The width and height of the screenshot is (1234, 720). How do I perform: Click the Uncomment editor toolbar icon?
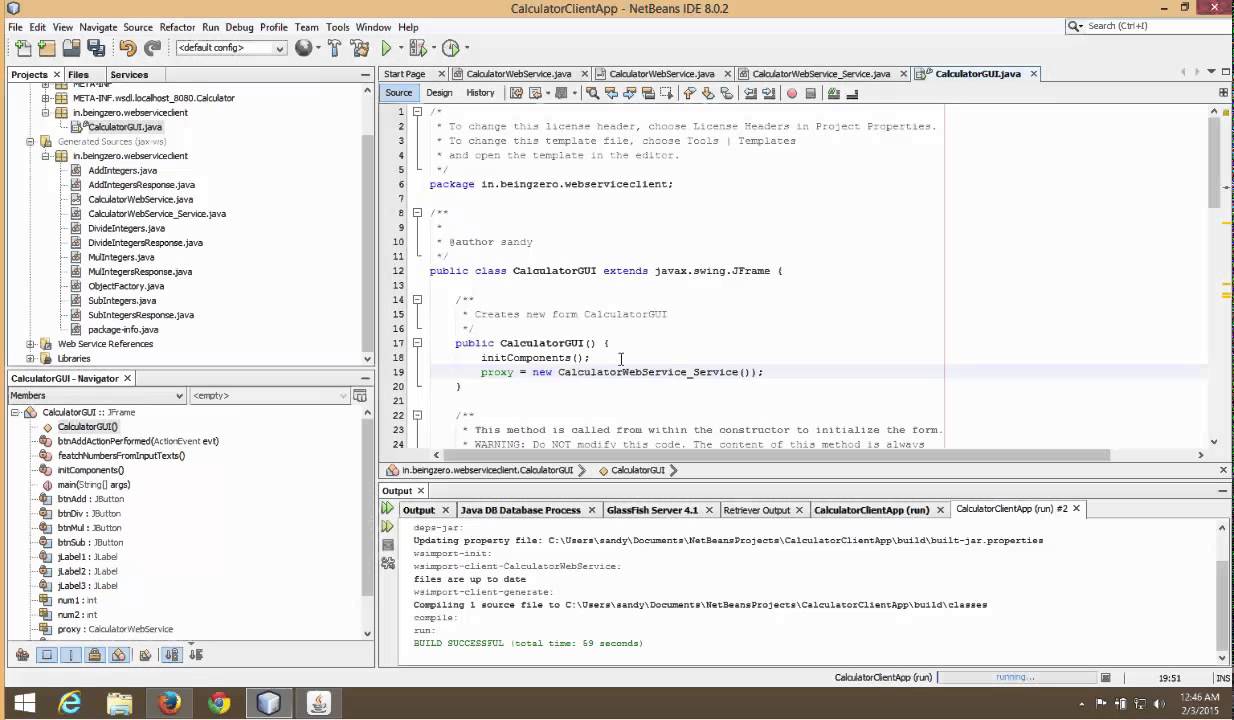click(x=852, y=93)
